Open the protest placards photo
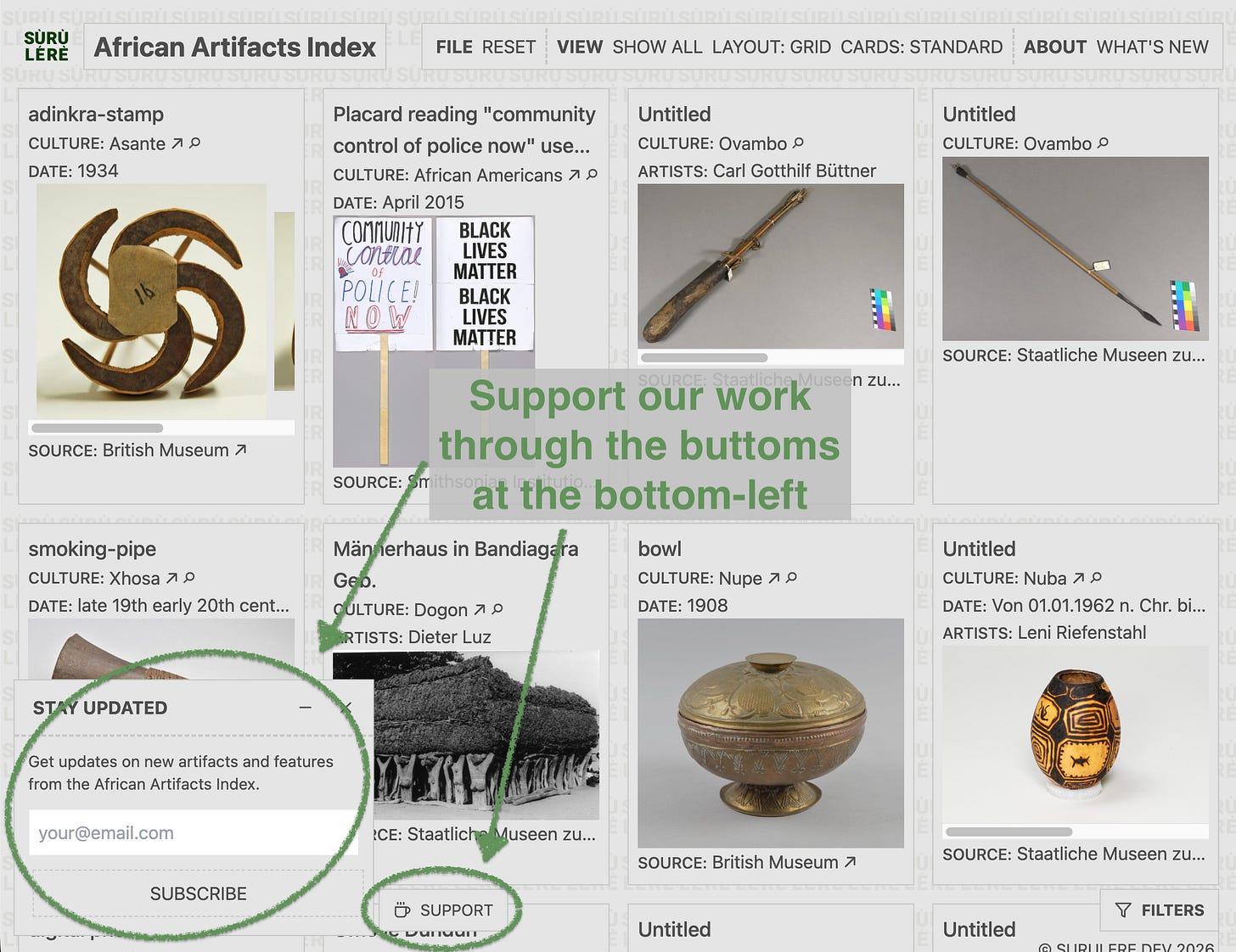 pyautogui.click(x=434, y=341)
